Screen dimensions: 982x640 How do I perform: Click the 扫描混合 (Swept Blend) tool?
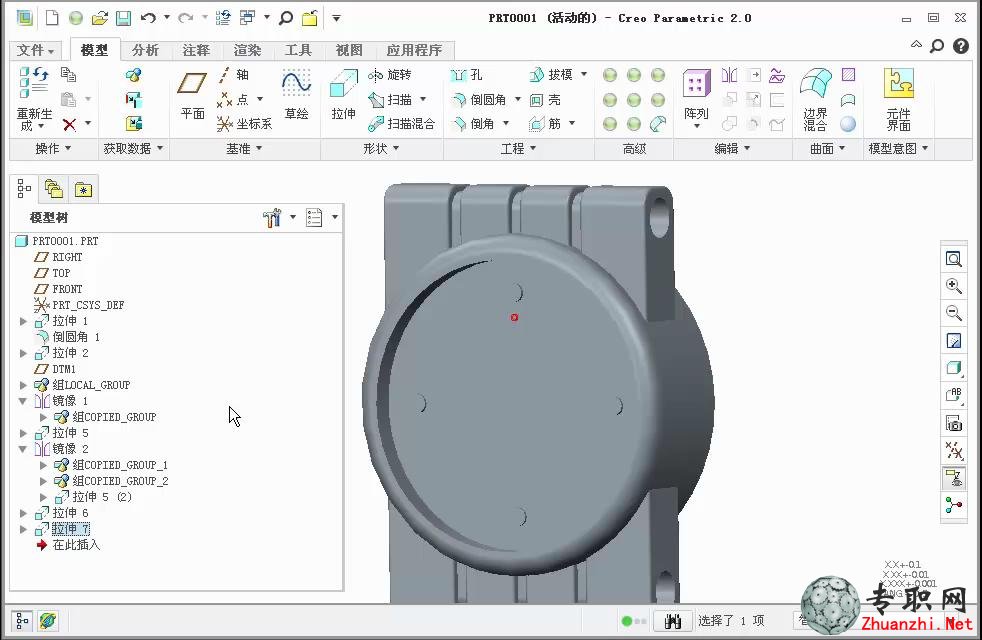(401, 124)
